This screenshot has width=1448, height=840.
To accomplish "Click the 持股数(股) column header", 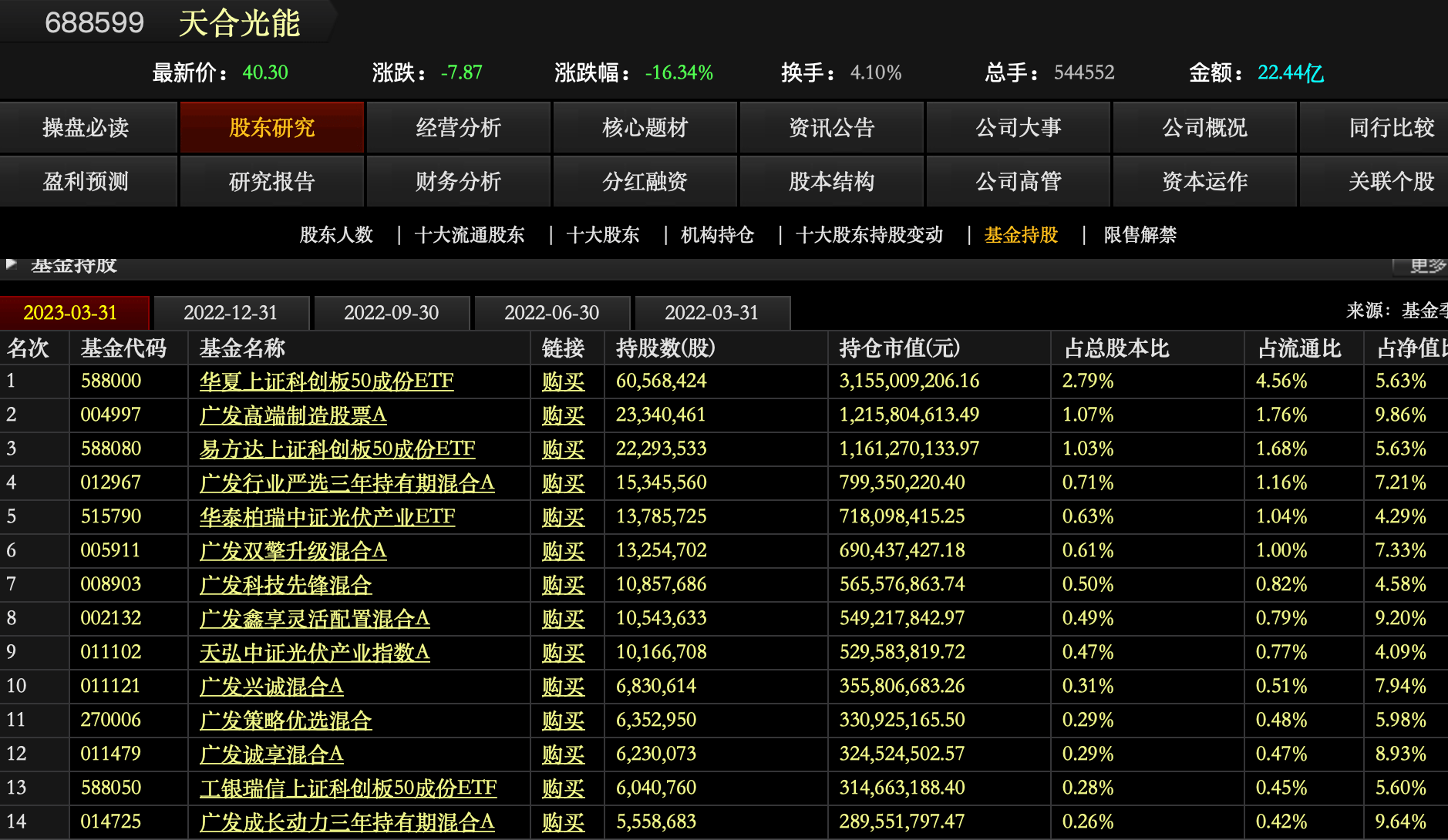I will 665,348.
